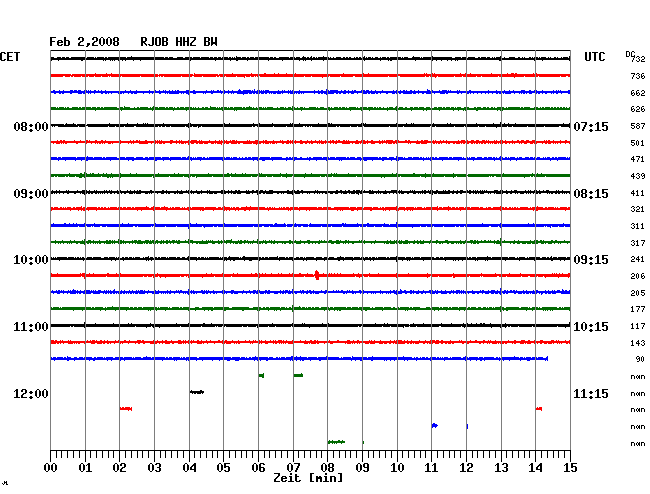
Task: Click the date label 'Feb 2,2008'
Action: [84, 42]
